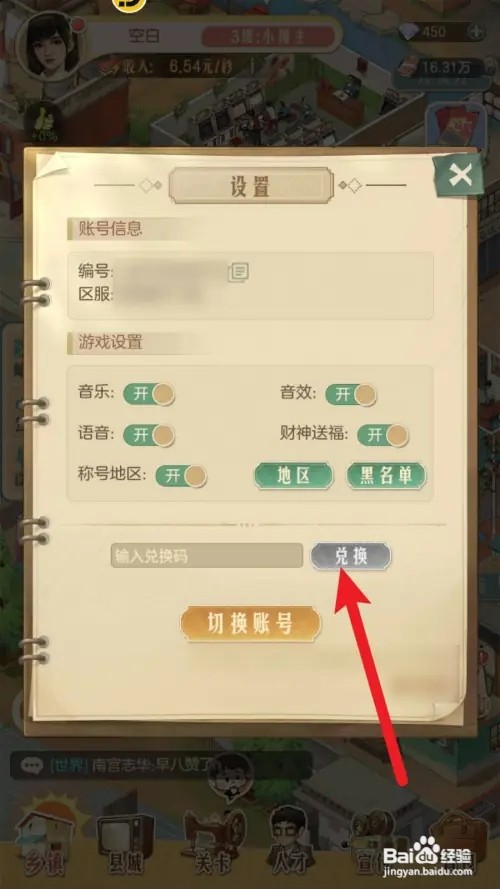Open the 地区 region selector
500x889 pixels.
click(294, 476)
